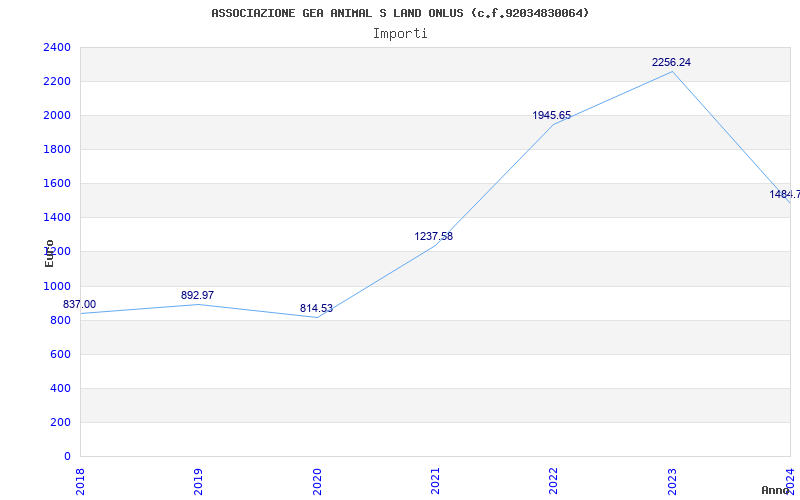Click the 2020 x-axis label
Image resolution: width=800 pixels, height=500 pixels.
coord(316,482)
